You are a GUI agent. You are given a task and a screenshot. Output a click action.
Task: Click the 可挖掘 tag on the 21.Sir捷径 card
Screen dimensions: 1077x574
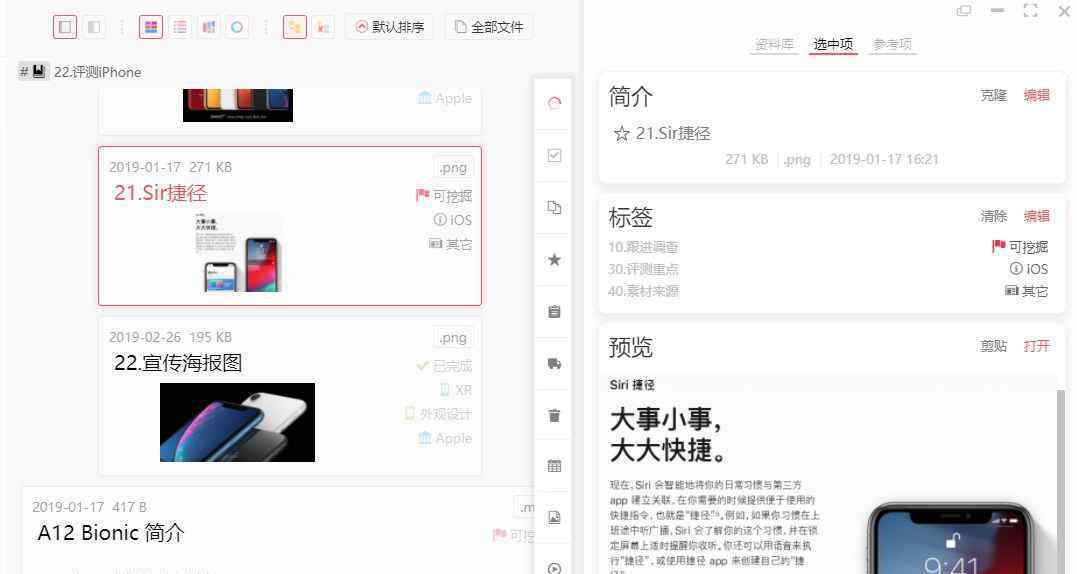(x=444, y=196)
